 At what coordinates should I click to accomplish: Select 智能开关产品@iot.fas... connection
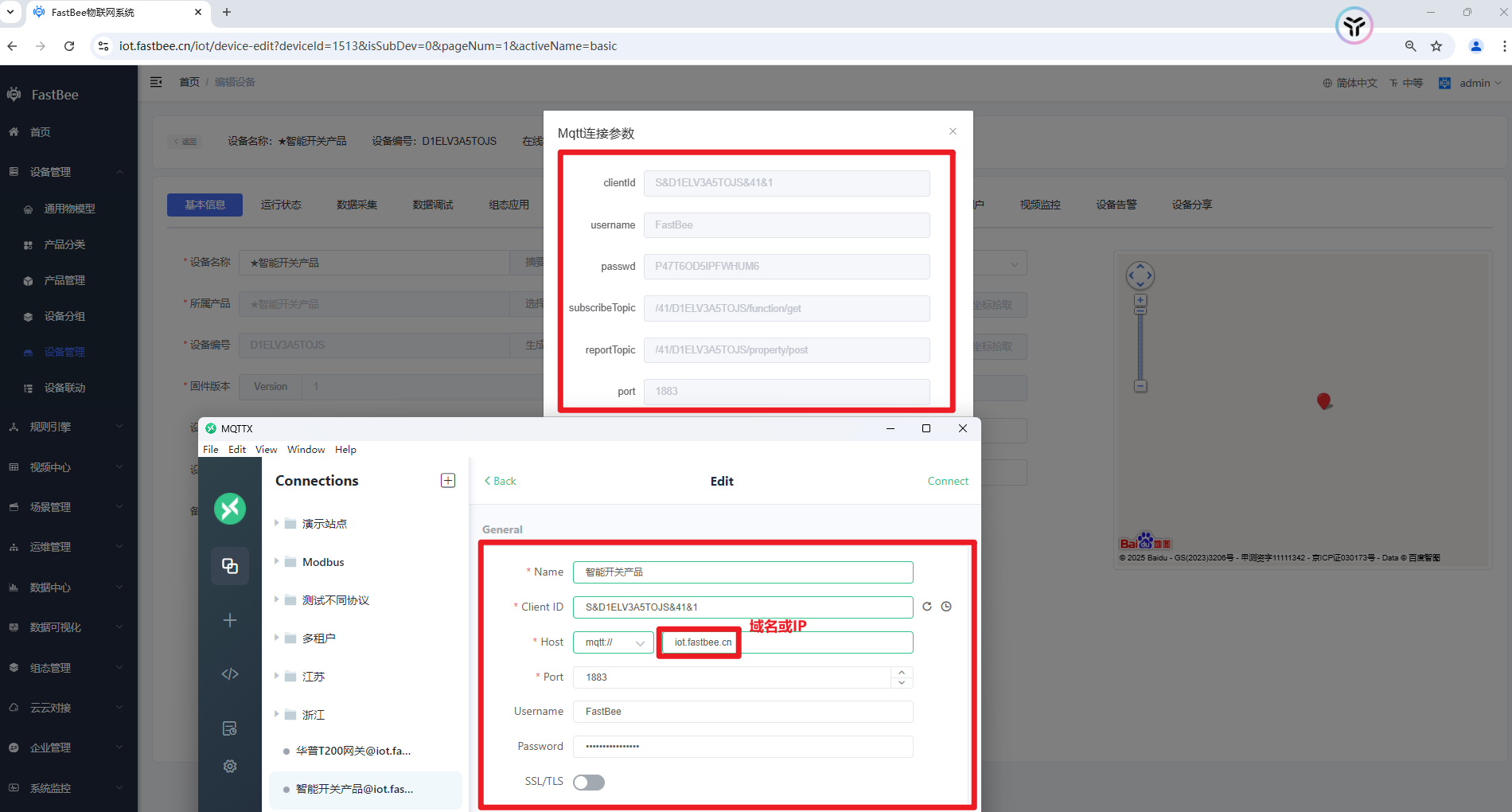365,789
